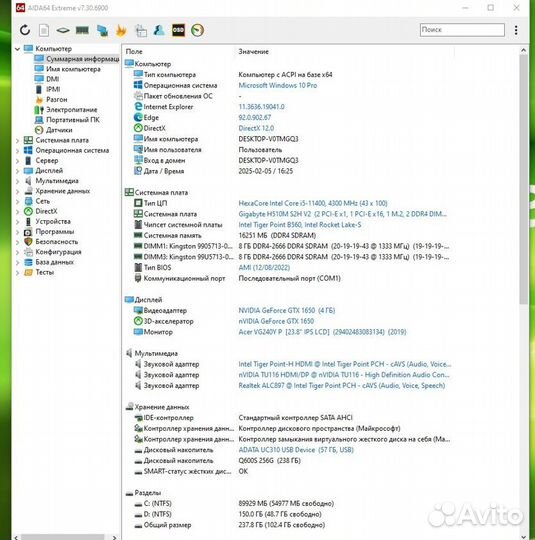Open the NVIDIA GeForce GTX 1650 (4 ГБ) link

tap(287, 310)
